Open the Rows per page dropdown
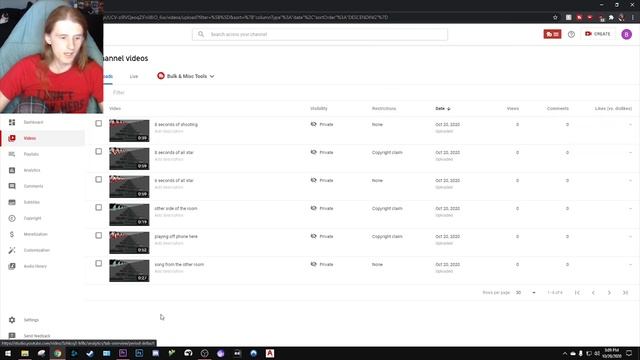Screen dimensions: 640x360 [525, 293]
